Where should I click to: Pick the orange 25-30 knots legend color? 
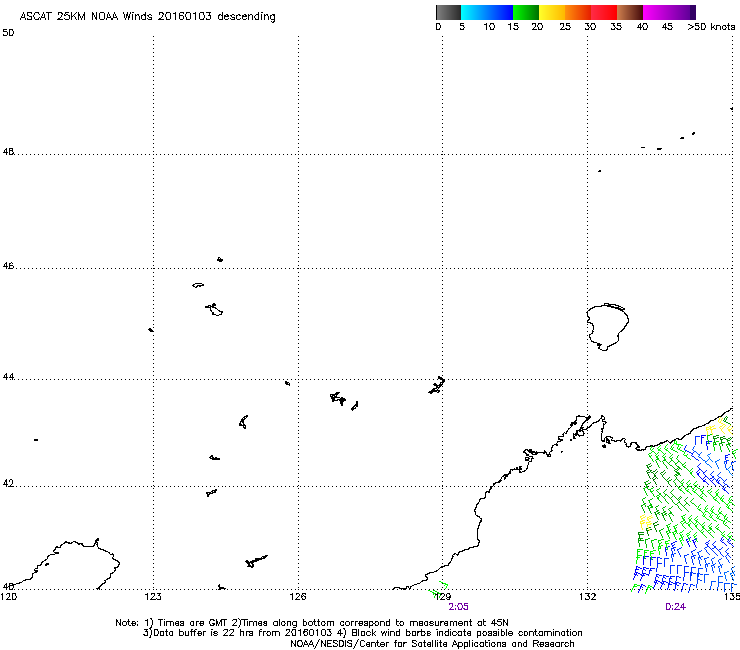tap(578, 12)
